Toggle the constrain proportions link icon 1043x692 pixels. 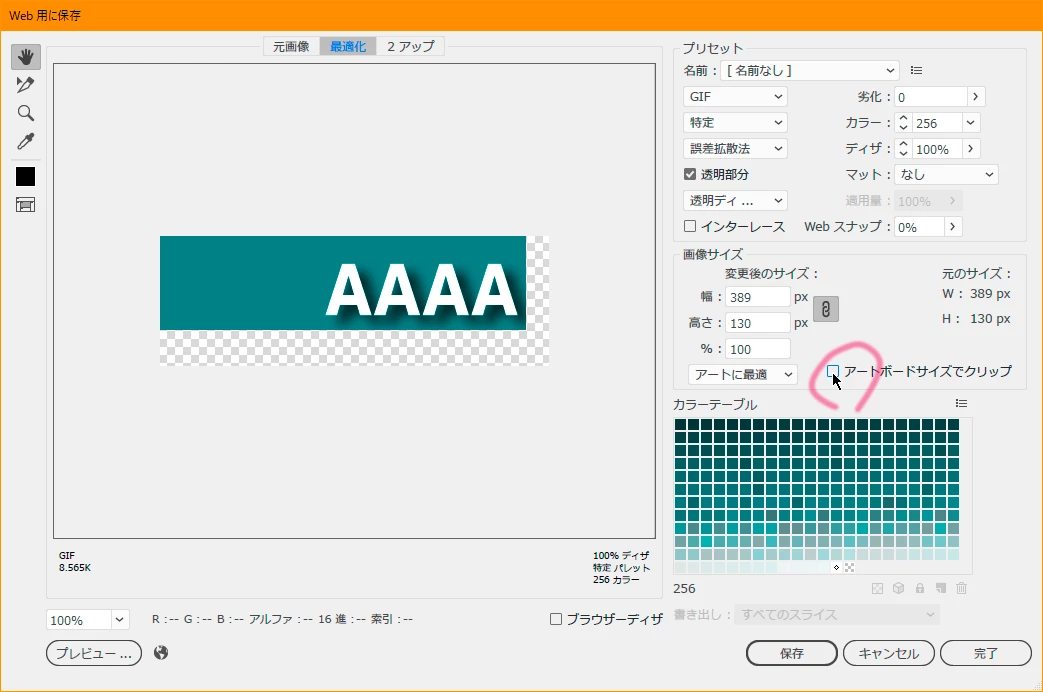tap(825, 309)
